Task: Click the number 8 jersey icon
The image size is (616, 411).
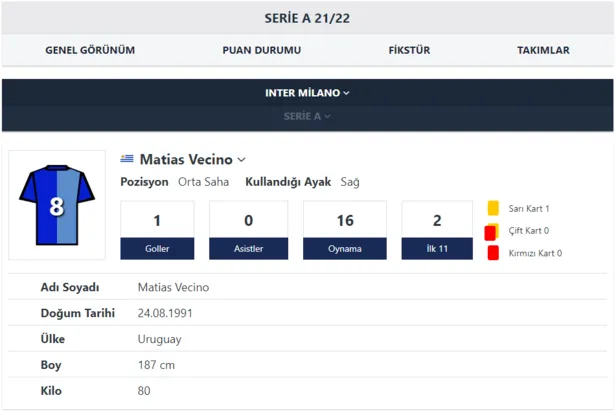Action: tap(57, 204)
